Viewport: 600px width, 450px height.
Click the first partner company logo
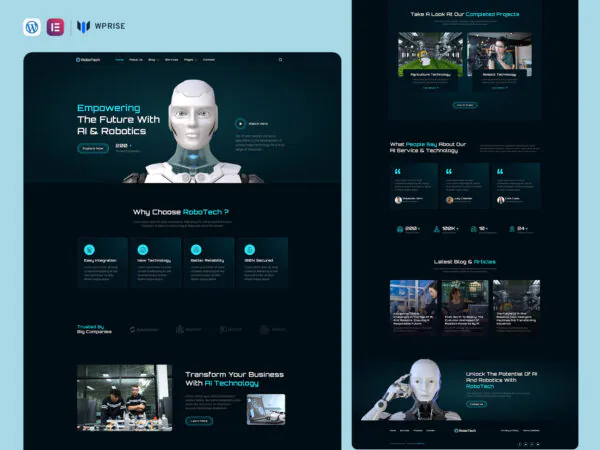[x=144, y=329]
